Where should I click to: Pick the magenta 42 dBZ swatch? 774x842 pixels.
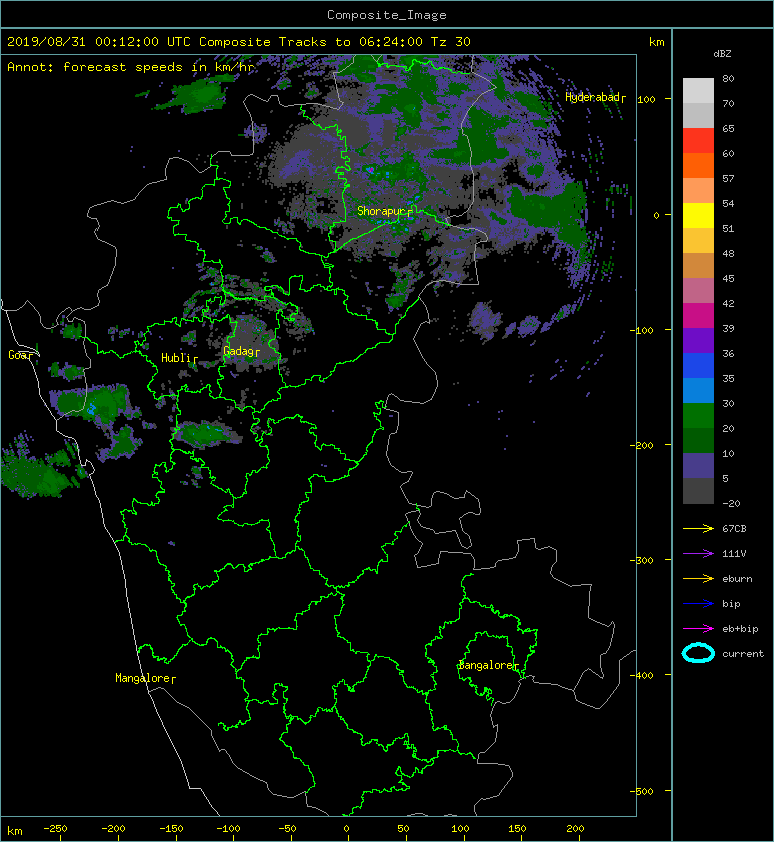point(698,315)
